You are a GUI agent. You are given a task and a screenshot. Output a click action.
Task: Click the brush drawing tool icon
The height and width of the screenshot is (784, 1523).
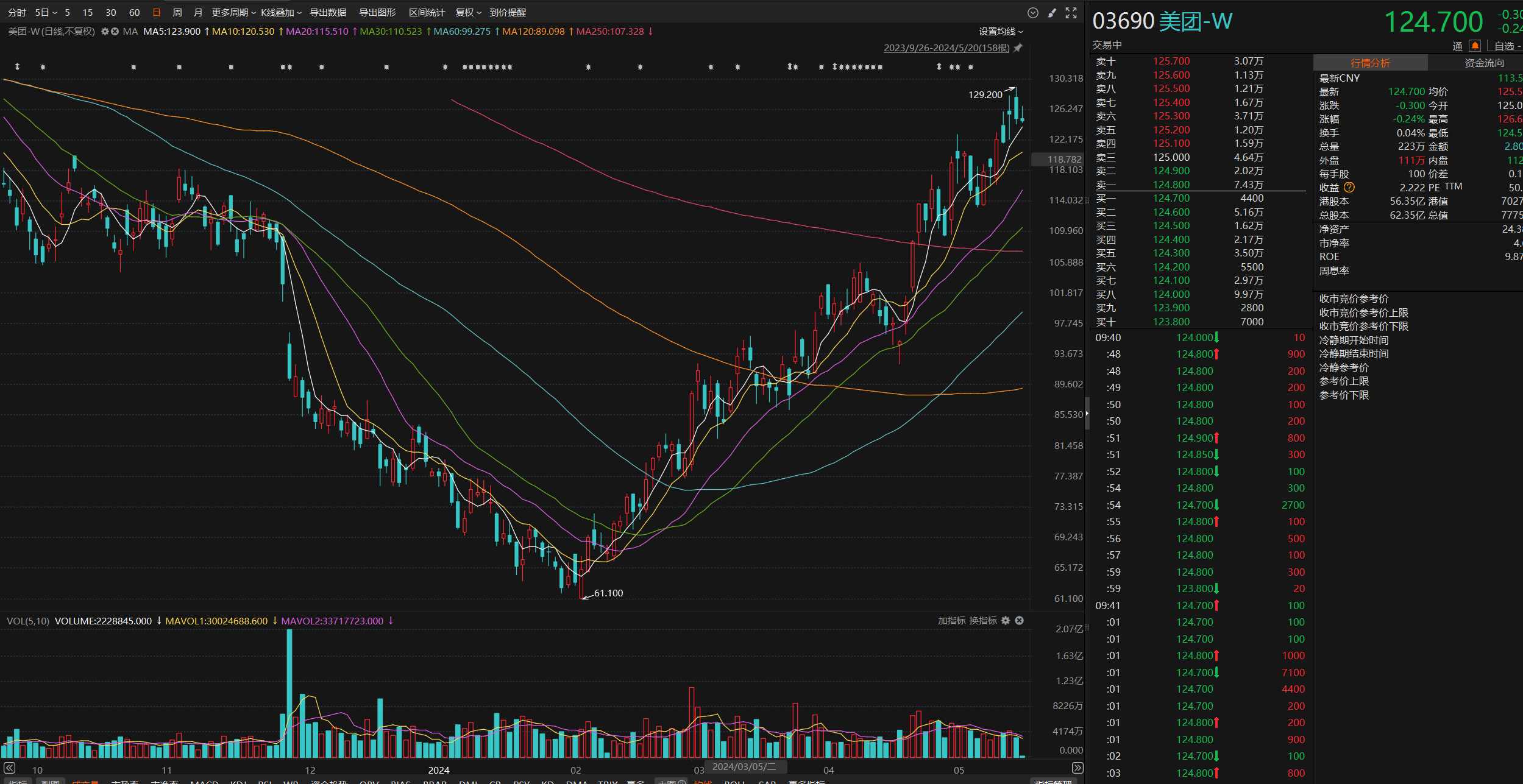(x=1052, y=13)
